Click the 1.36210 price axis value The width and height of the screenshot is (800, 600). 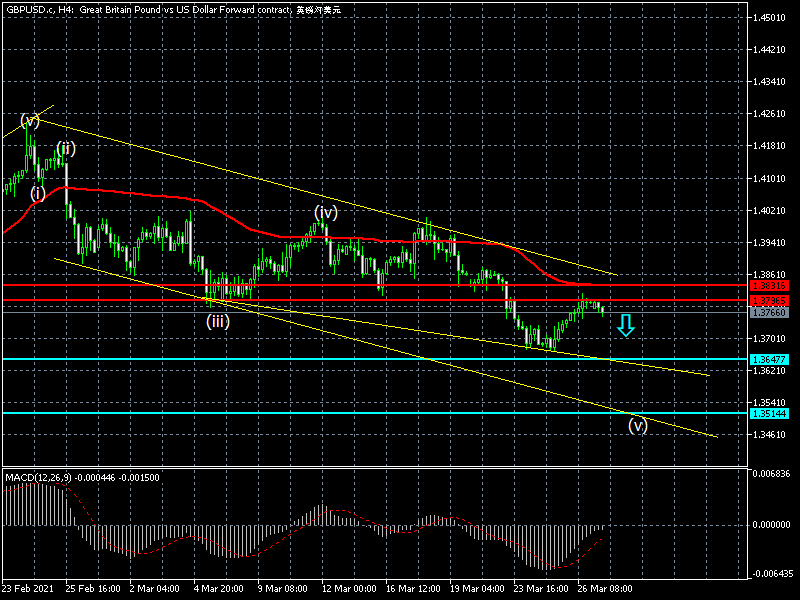pyautogui.click(x=769, y=371)
